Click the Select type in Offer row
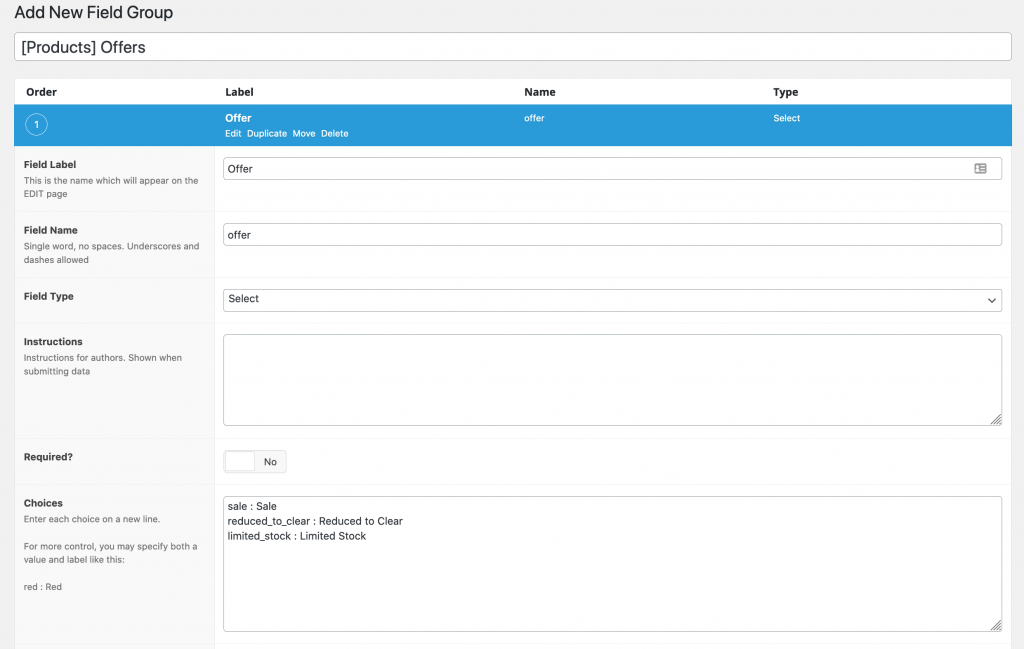 (x=787, y=118)
